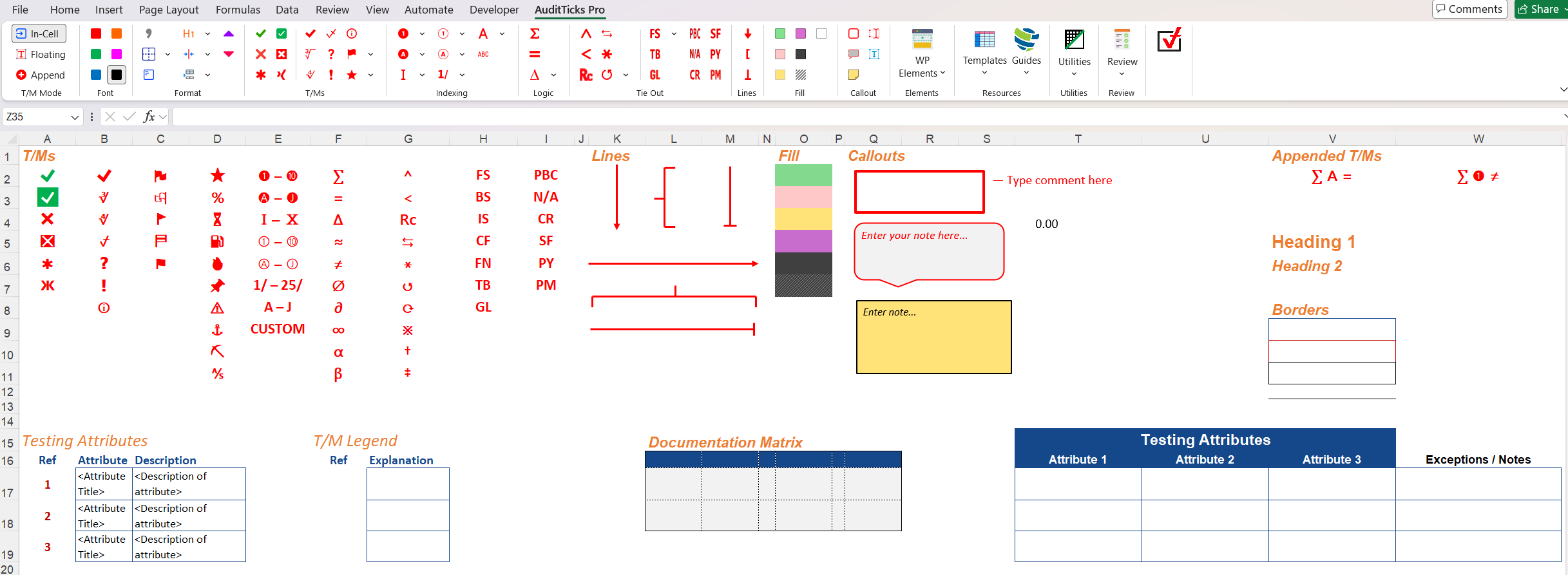Open Utilities dropdown
Image resolution: width=1568 pixels, height=575 pixels.
1074,54
